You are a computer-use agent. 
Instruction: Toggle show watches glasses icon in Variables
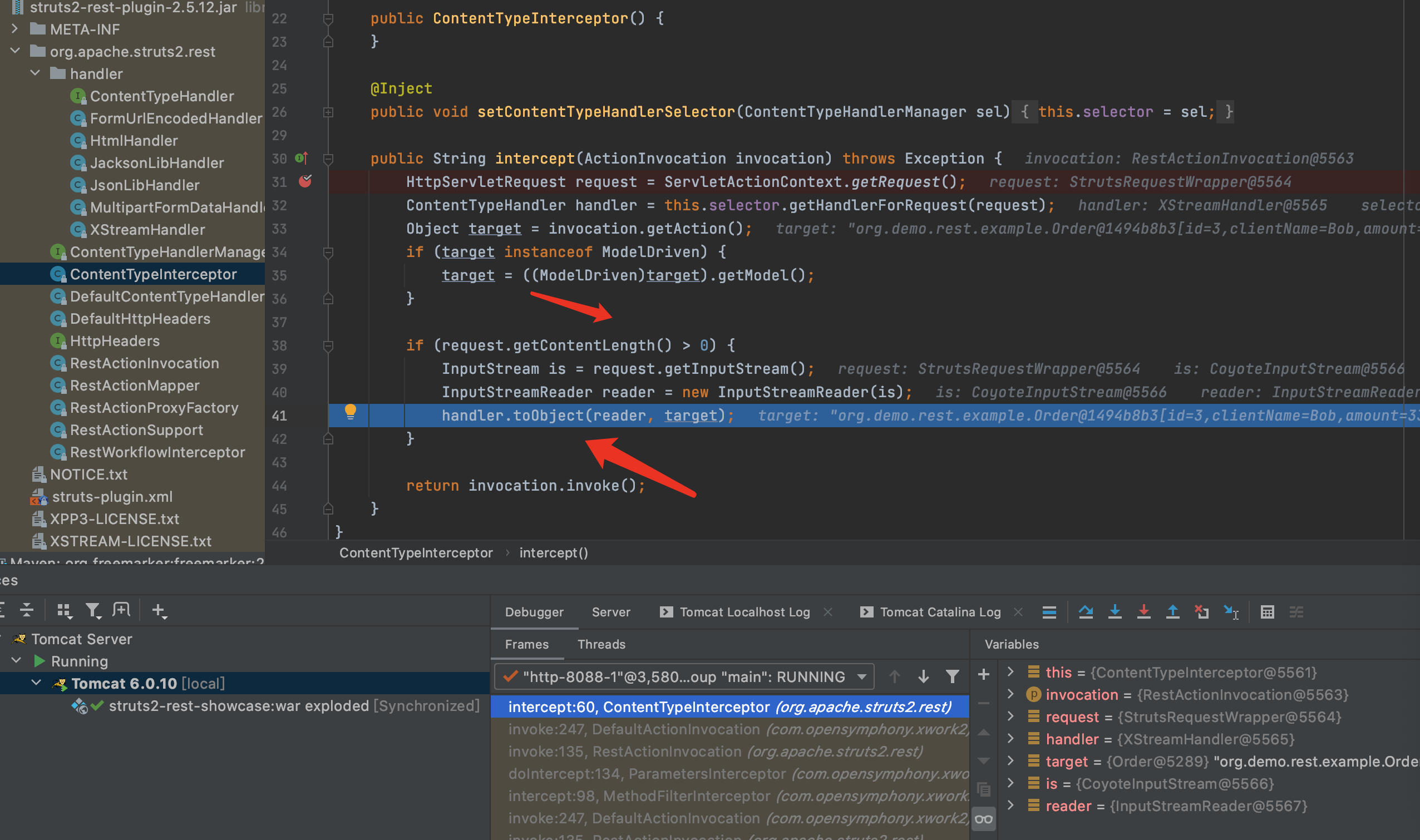[983, 819]
